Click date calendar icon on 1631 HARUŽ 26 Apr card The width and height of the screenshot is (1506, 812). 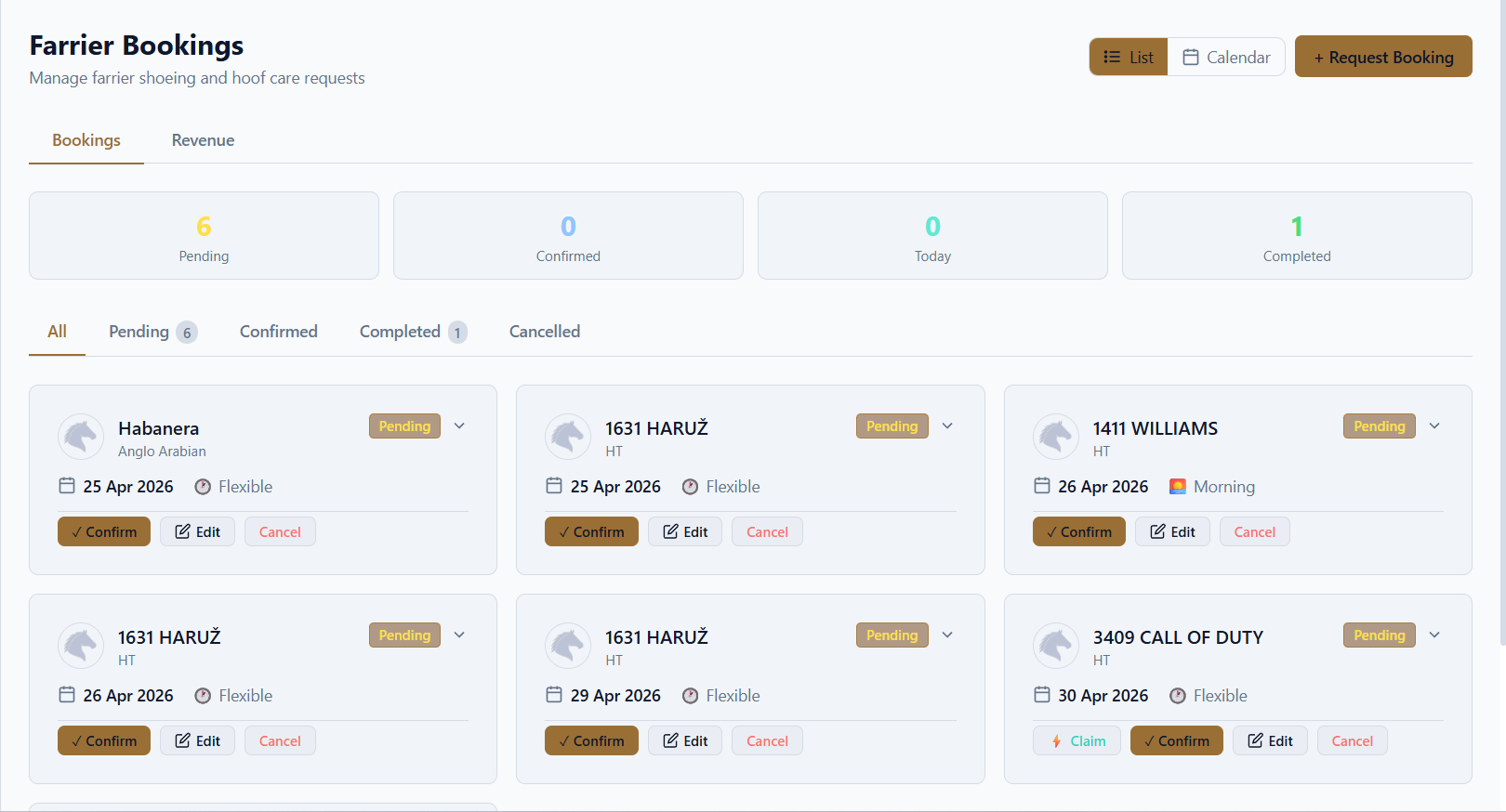(x=67, y=695)
